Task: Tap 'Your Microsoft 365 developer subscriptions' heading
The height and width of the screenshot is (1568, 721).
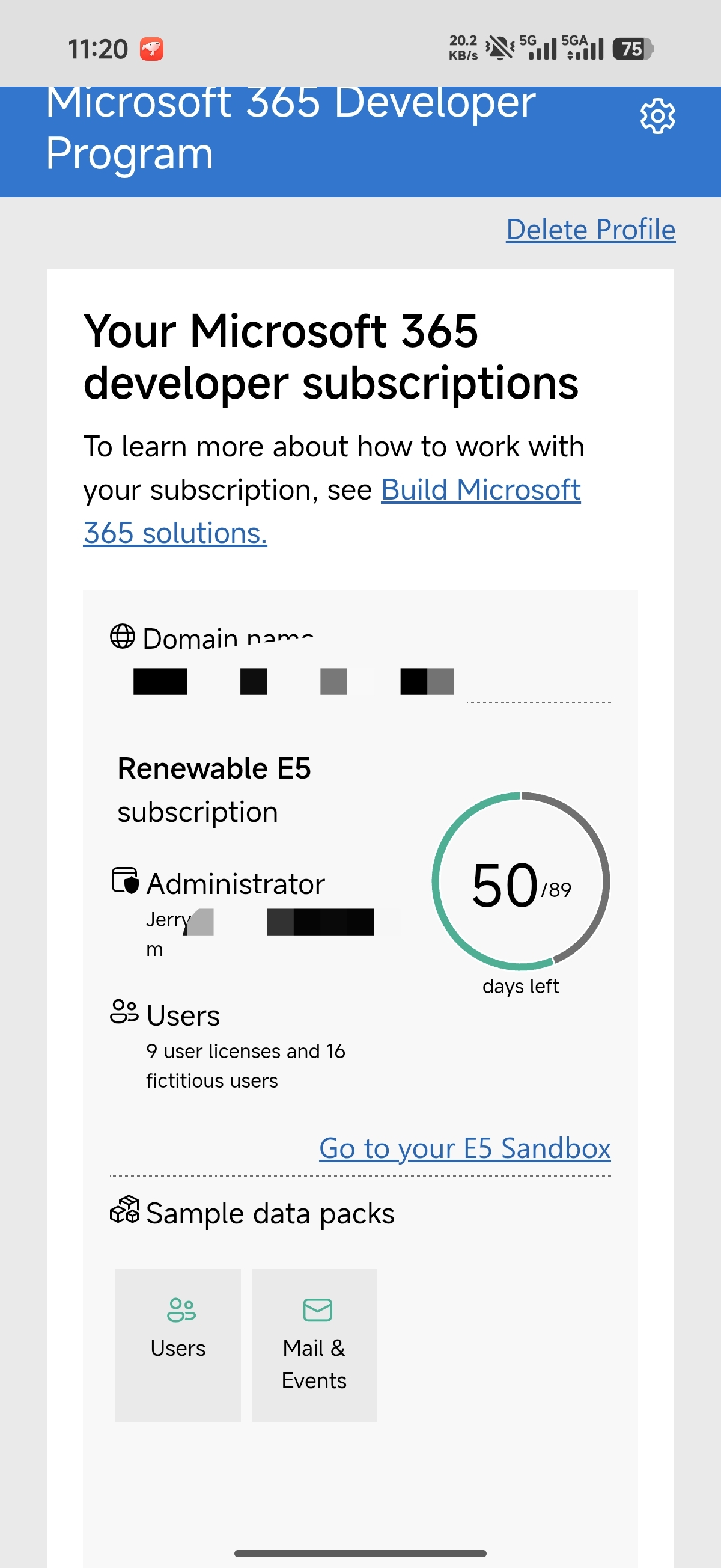Action: (331, 357)
